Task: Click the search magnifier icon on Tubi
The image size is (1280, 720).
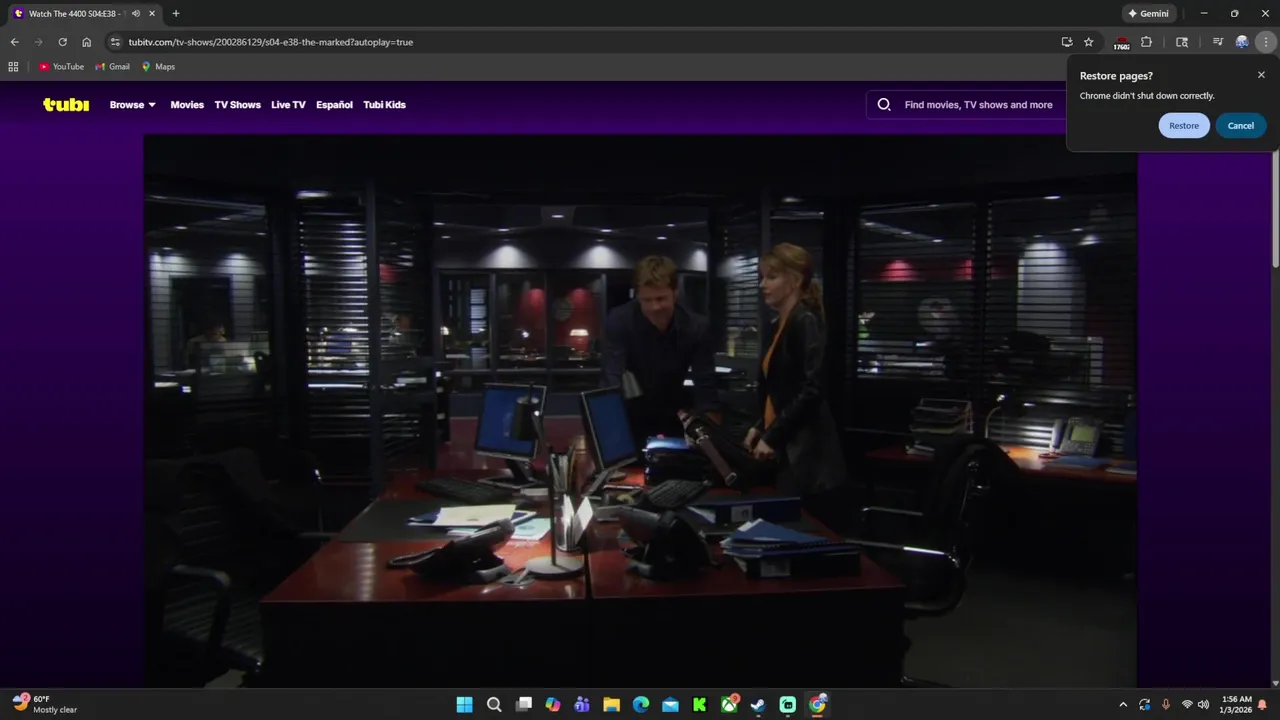Action: tap(884, 104)
